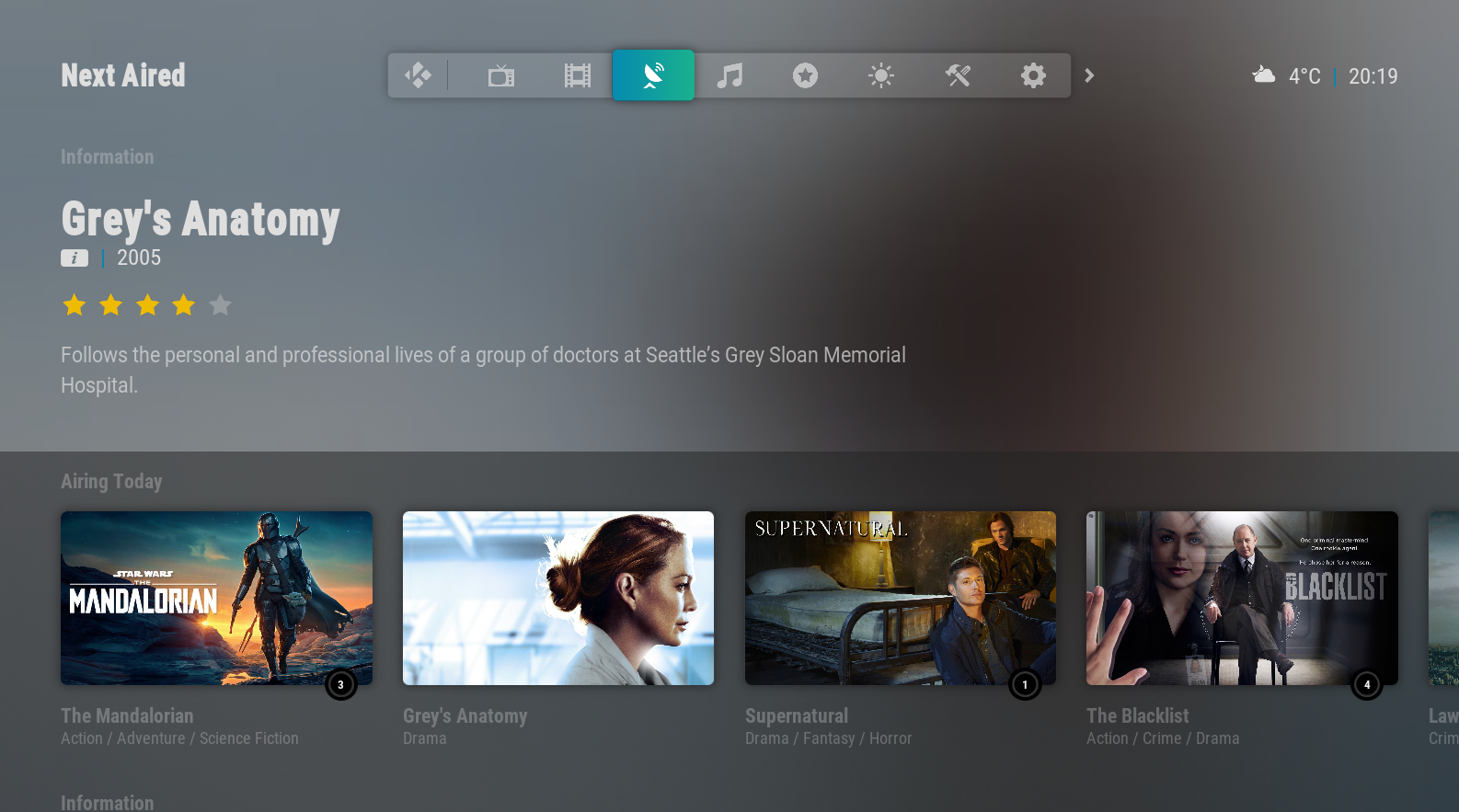Click the 'Action / Adventure / Science Fiction' genre text
Viewport: 1459px width, 812px height.
tap(179, 738)
